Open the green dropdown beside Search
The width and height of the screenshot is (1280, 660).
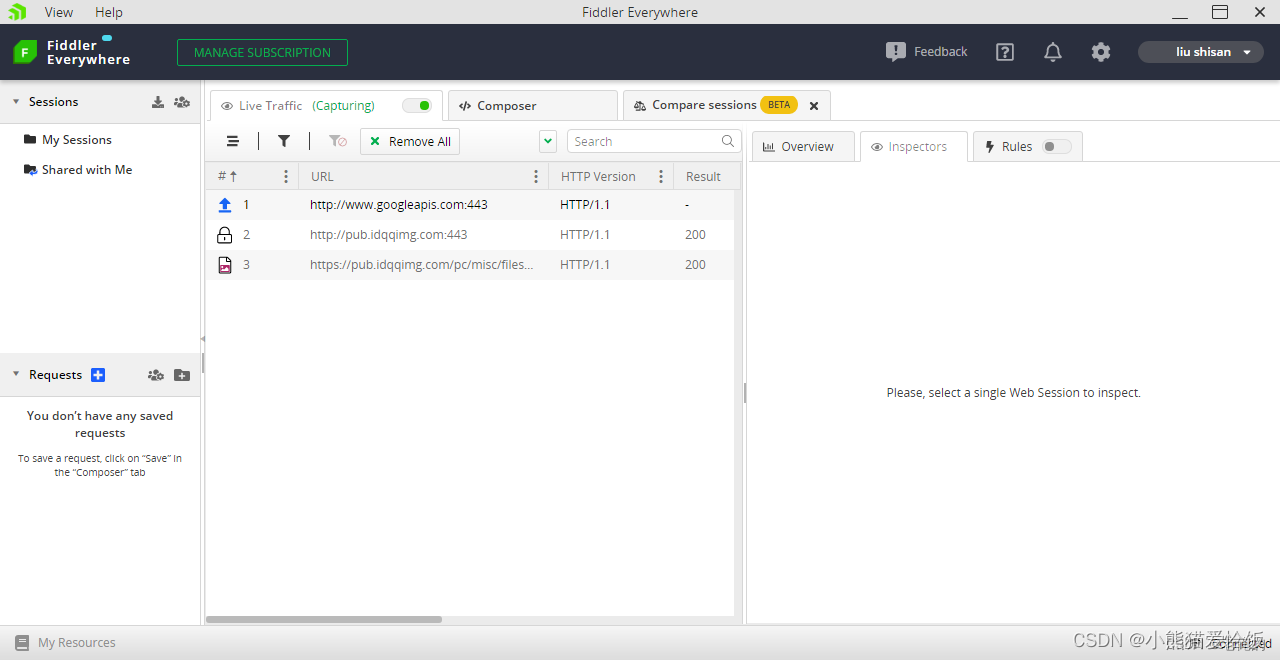click(548, 141)
